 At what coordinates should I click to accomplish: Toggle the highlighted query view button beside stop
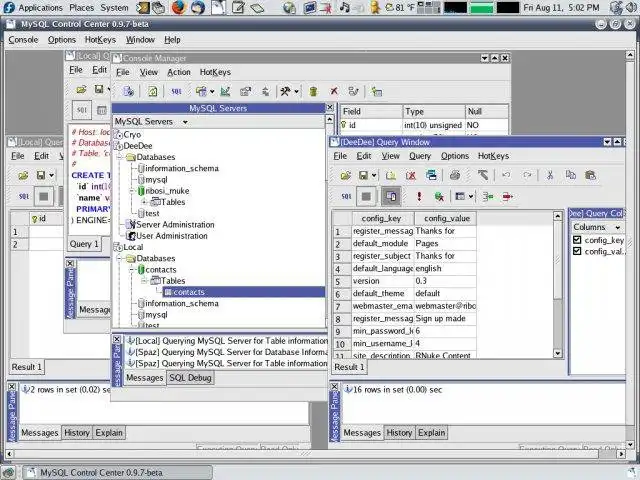click(390, 197)
